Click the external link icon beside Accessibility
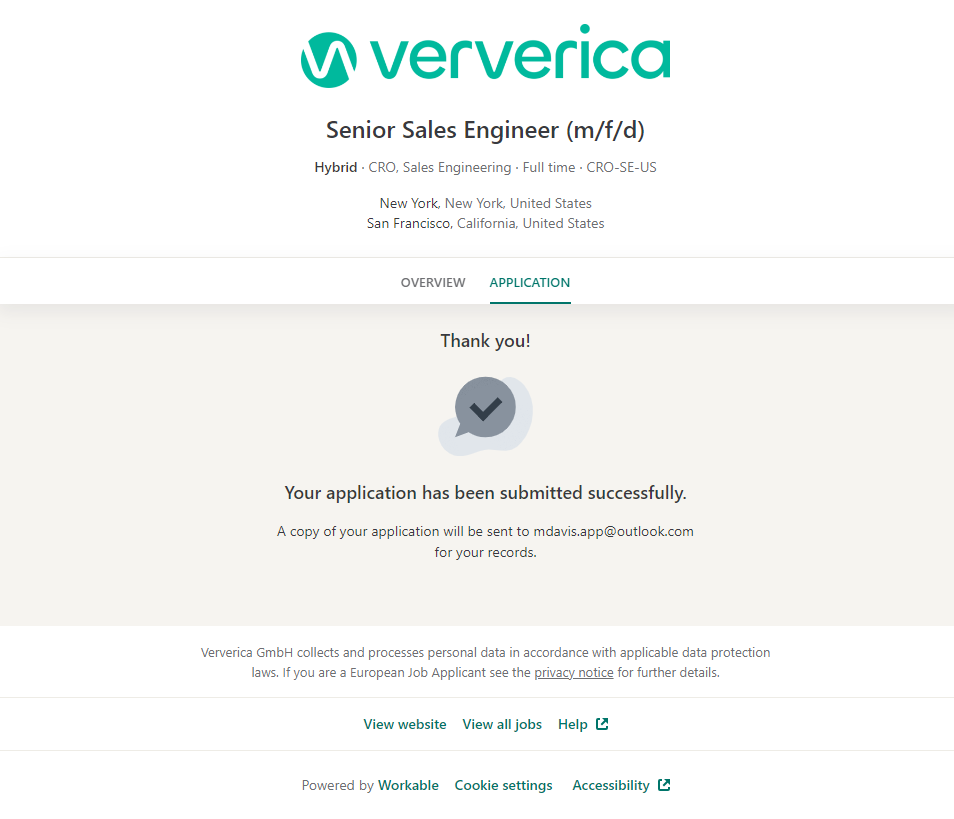This screenshot has width=954, height=819. (x=664, y=785)
